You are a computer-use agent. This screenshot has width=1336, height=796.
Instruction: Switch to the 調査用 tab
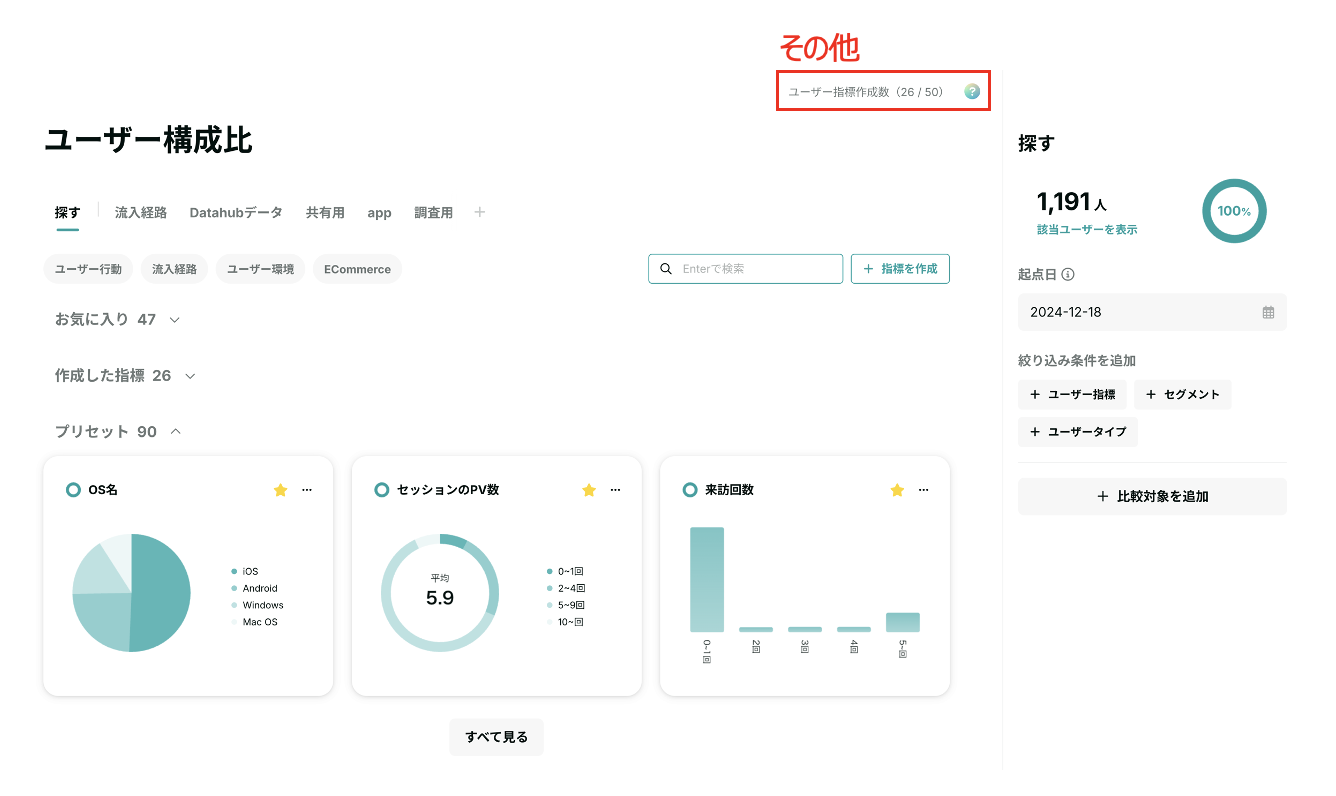(x=433, y=213)
